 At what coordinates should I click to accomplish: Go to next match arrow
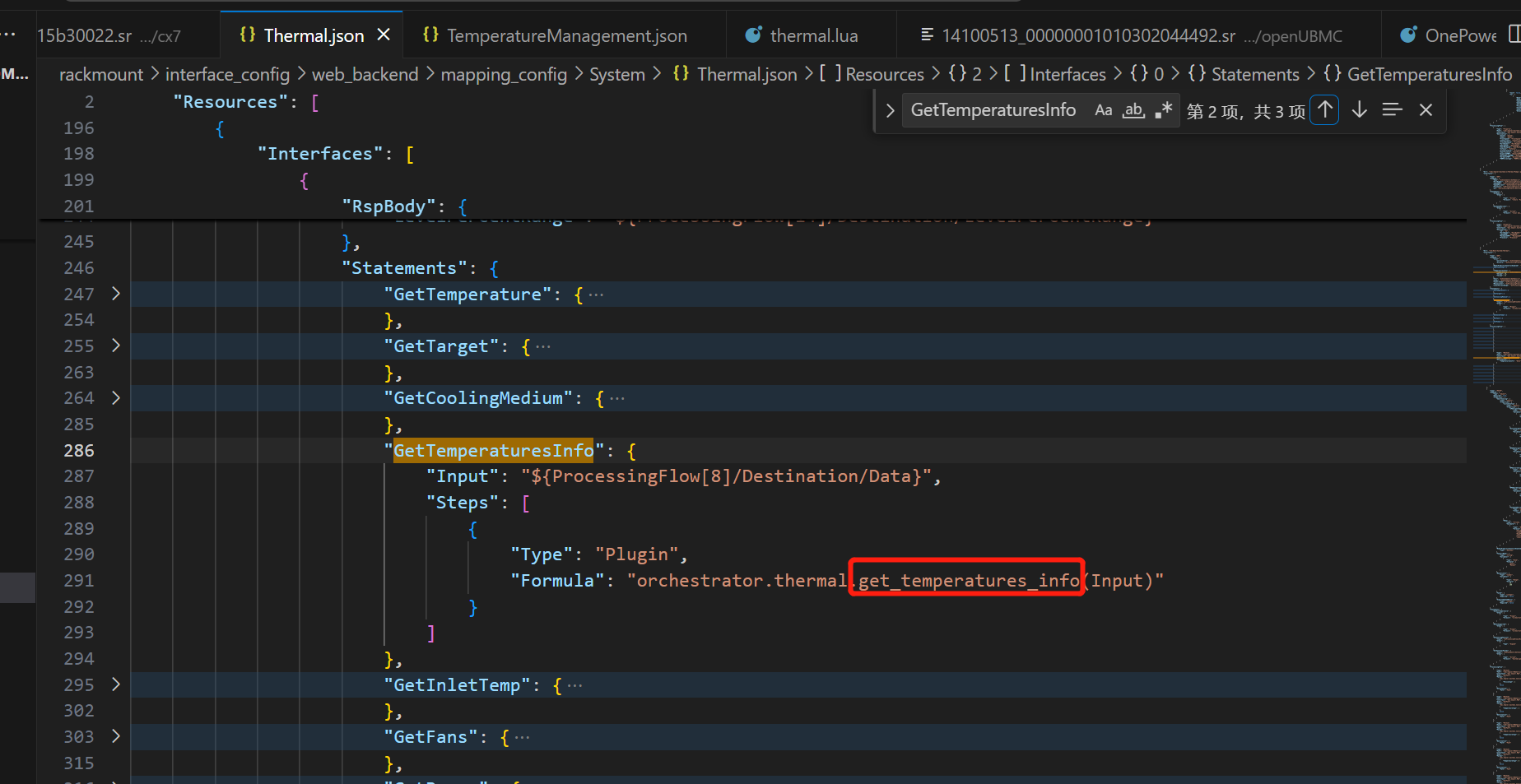tap(1359, 110)
